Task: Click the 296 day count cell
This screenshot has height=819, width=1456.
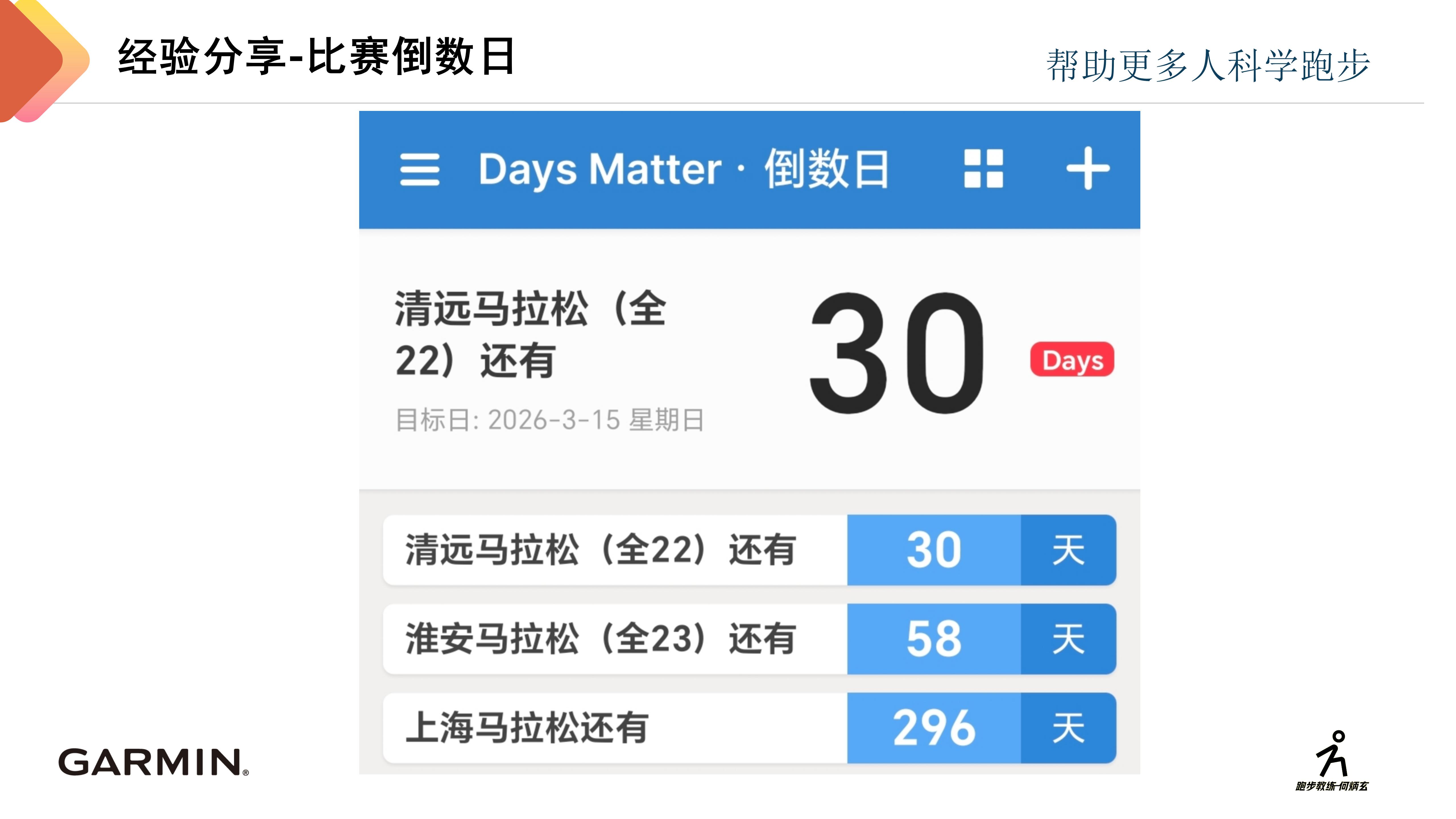Action: pyautogui.click(x=934, y=727)
